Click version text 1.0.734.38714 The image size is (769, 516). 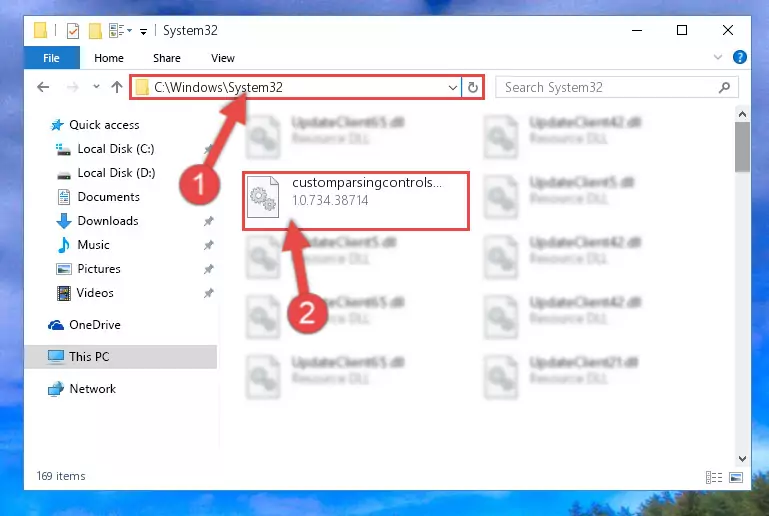point(330,200)
